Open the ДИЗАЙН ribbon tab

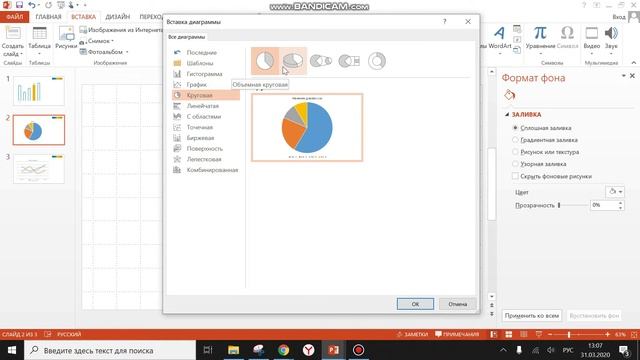(x=118, y=17)
